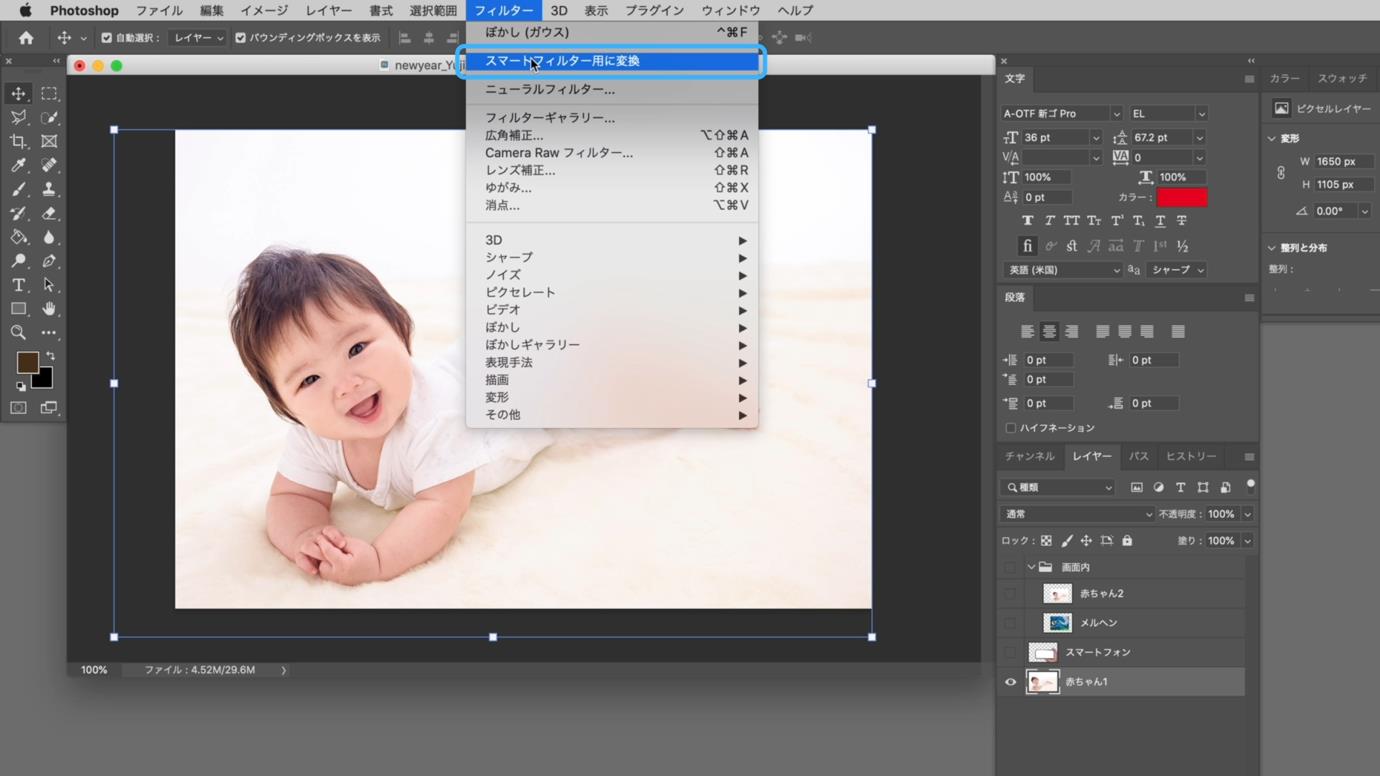
Task: Click the Home icon in options bar
Action: coord(26,38)
